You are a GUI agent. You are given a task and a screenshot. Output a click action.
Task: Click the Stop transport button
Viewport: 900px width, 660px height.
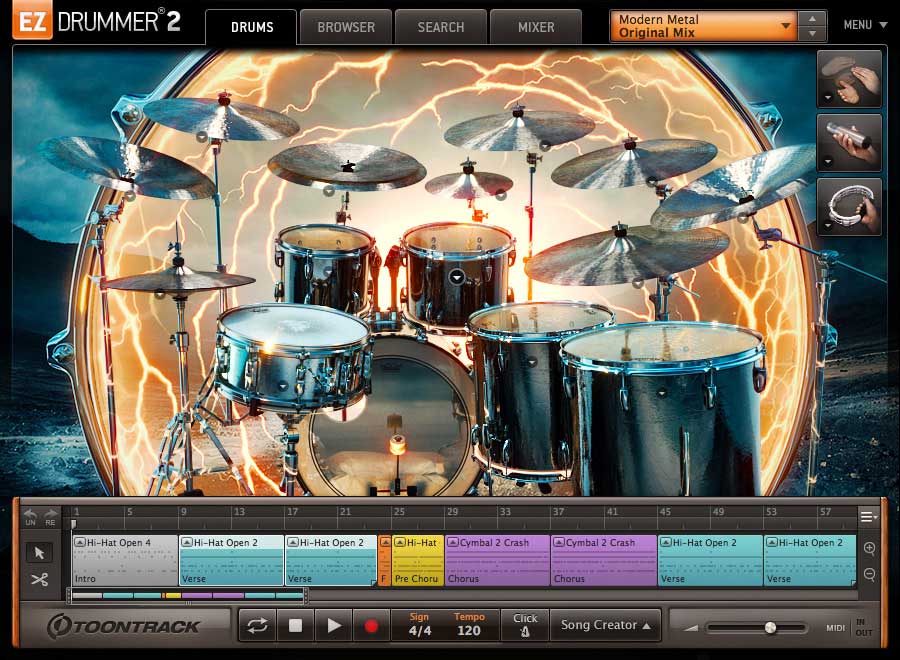coord(295,625)
